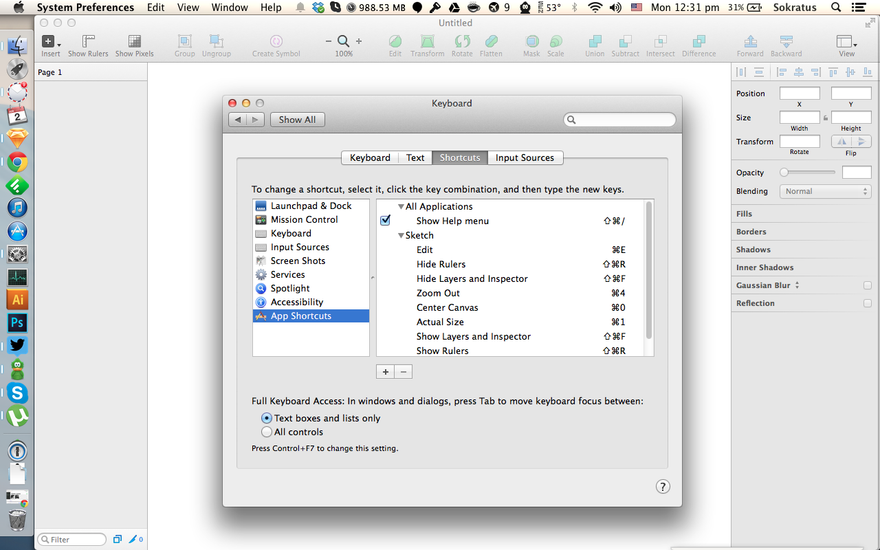Image resolution: width=880 pixels, height=550 pixels.
Task: Click the zoom magnifier icon in Sketch toolbar
Action: [x=343, y=41]
